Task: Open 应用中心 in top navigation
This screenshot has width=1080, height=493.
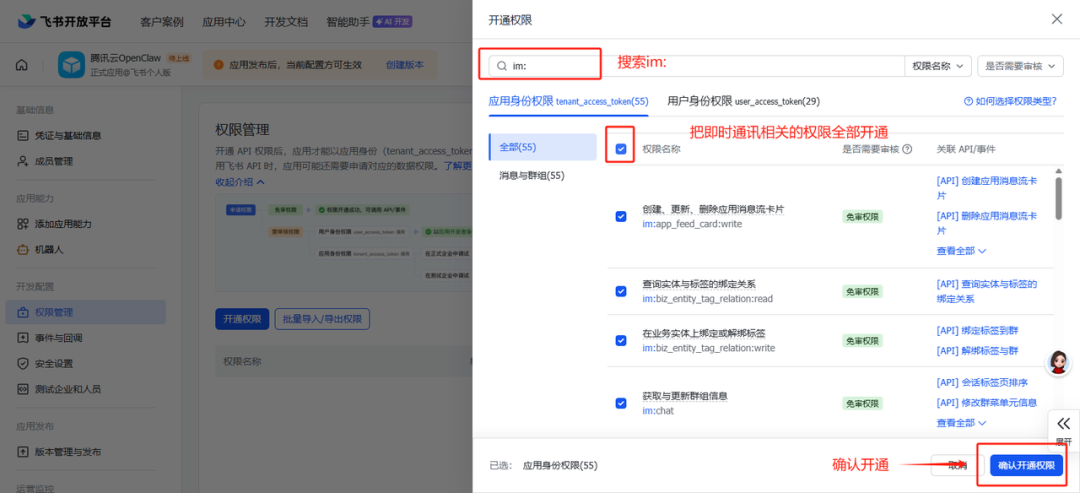Action: point(224,21)
